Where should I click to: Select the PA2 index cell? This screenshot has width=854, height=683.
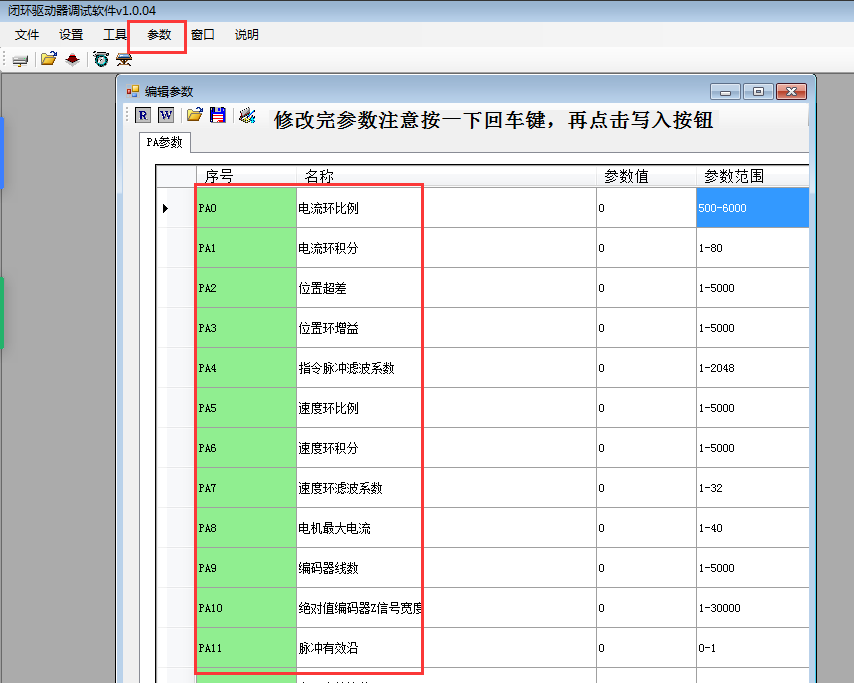pyautogui.click(x=246, y=288)
